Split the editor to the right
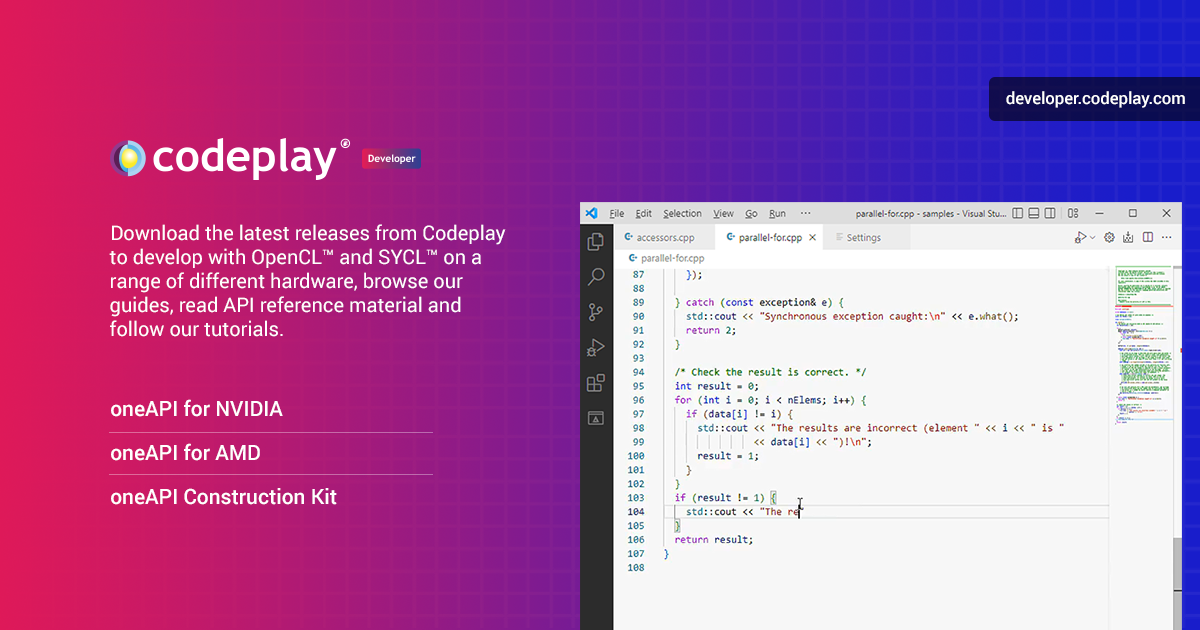The height and width of the screenshot is (630, 1200). [x=1148, y=237]
